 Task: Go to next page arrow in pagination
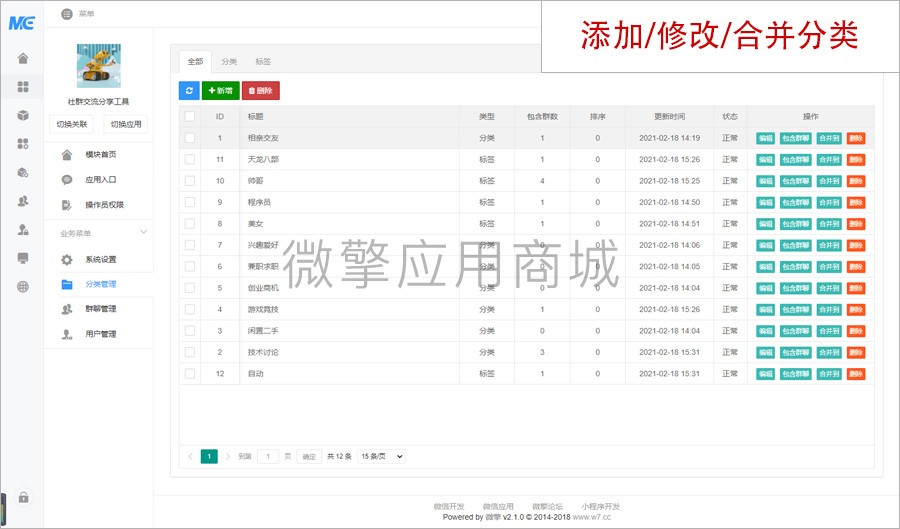click(228, 457)
